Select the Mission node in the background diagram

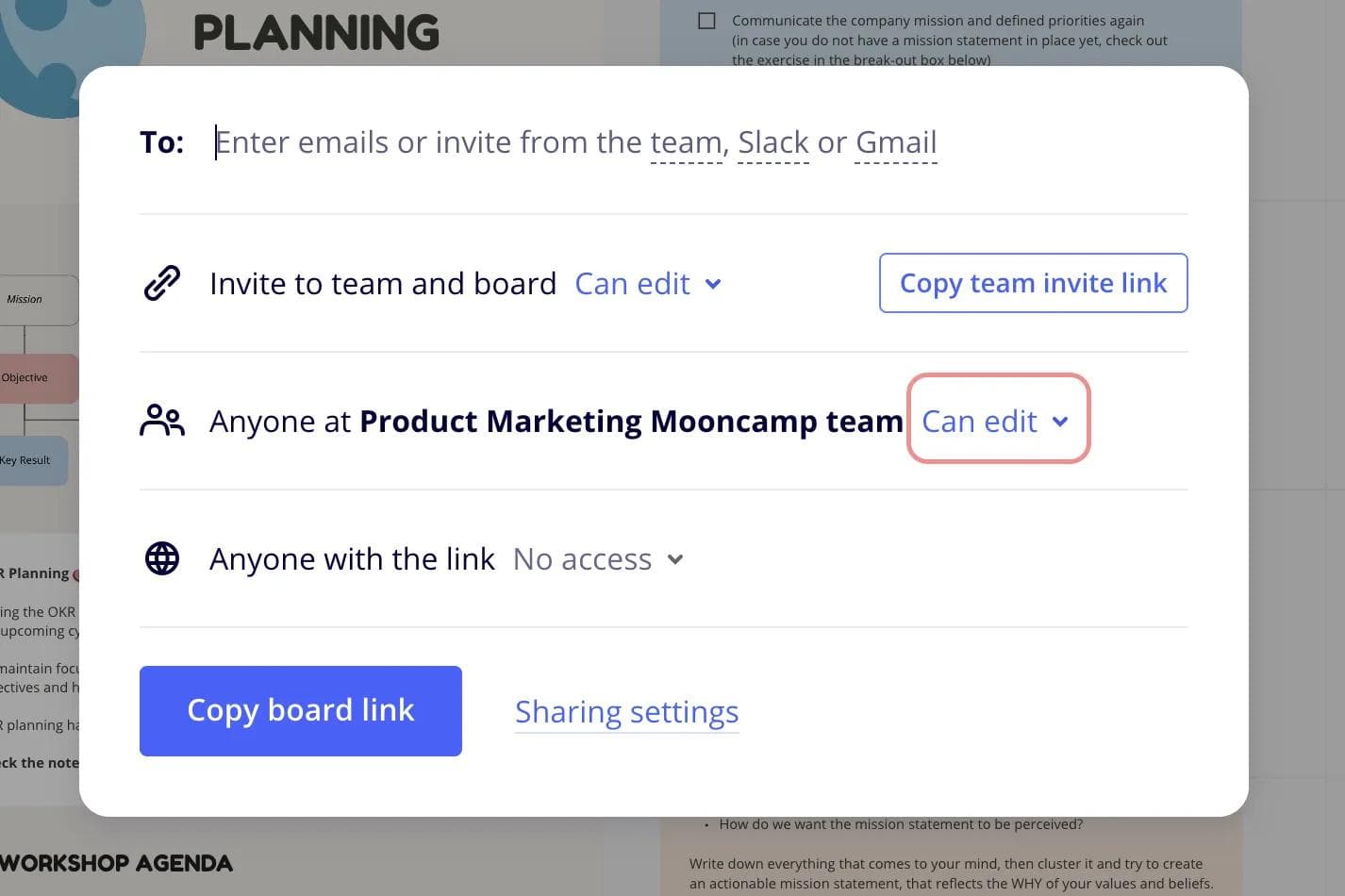(x=23, y=299)
